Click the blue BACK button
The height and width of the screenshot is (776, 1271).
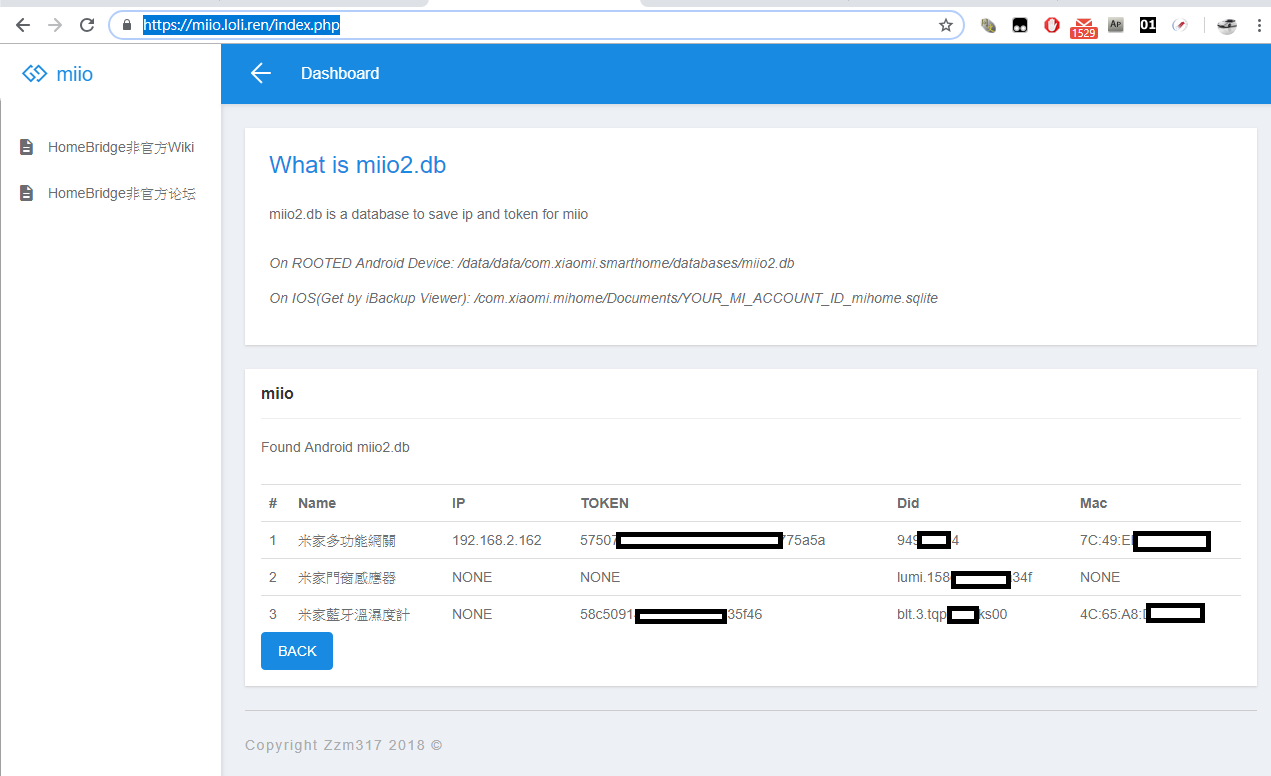point(297,651)
